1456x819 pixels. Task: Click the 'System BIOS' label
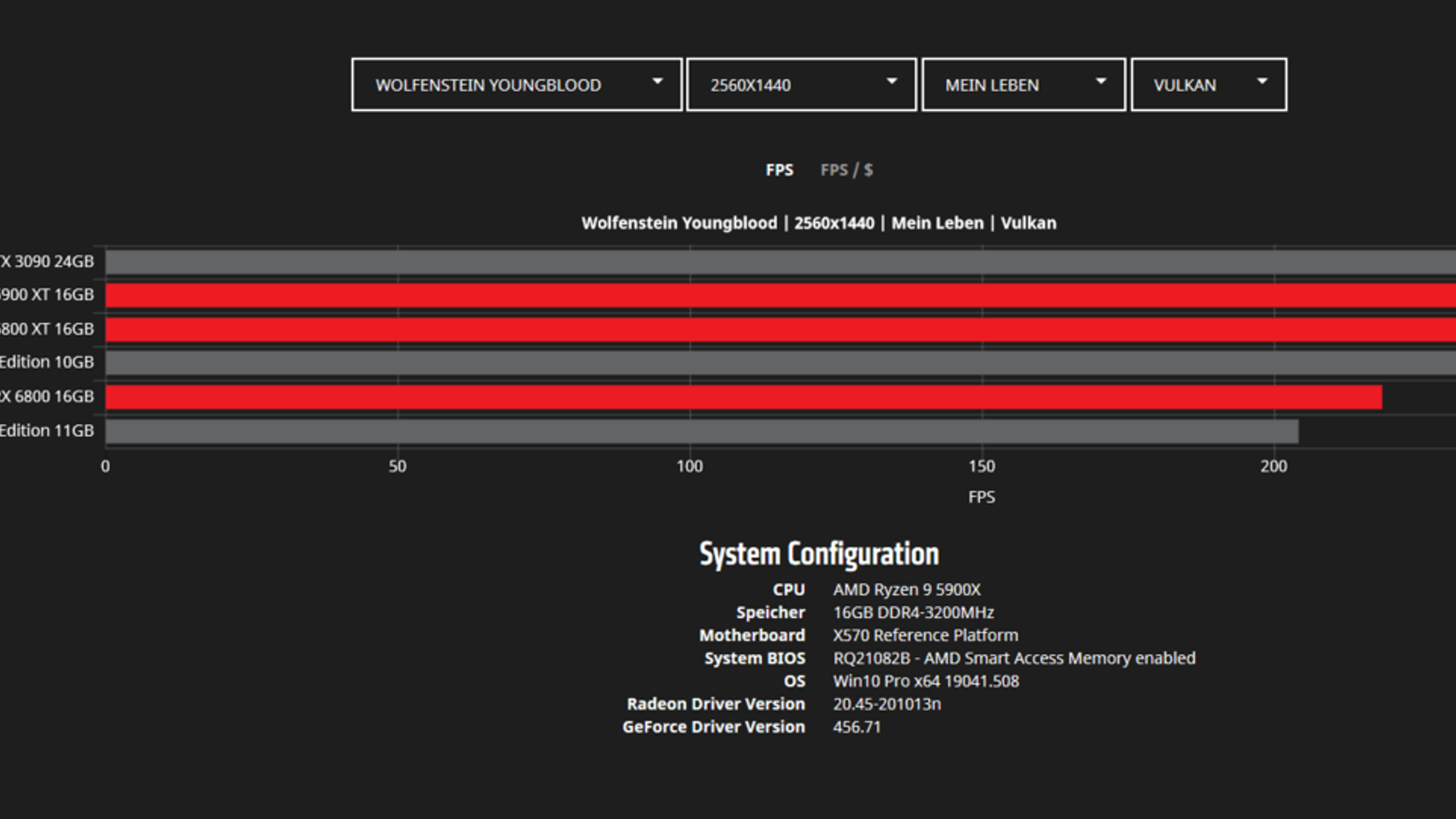pyautogui.click(x=754, y=658)
